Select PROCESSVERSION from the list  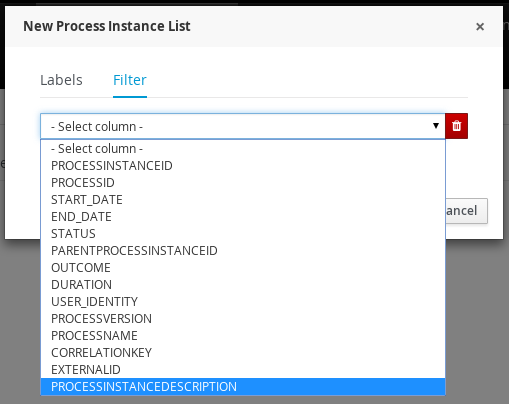[x=243, y=319]
